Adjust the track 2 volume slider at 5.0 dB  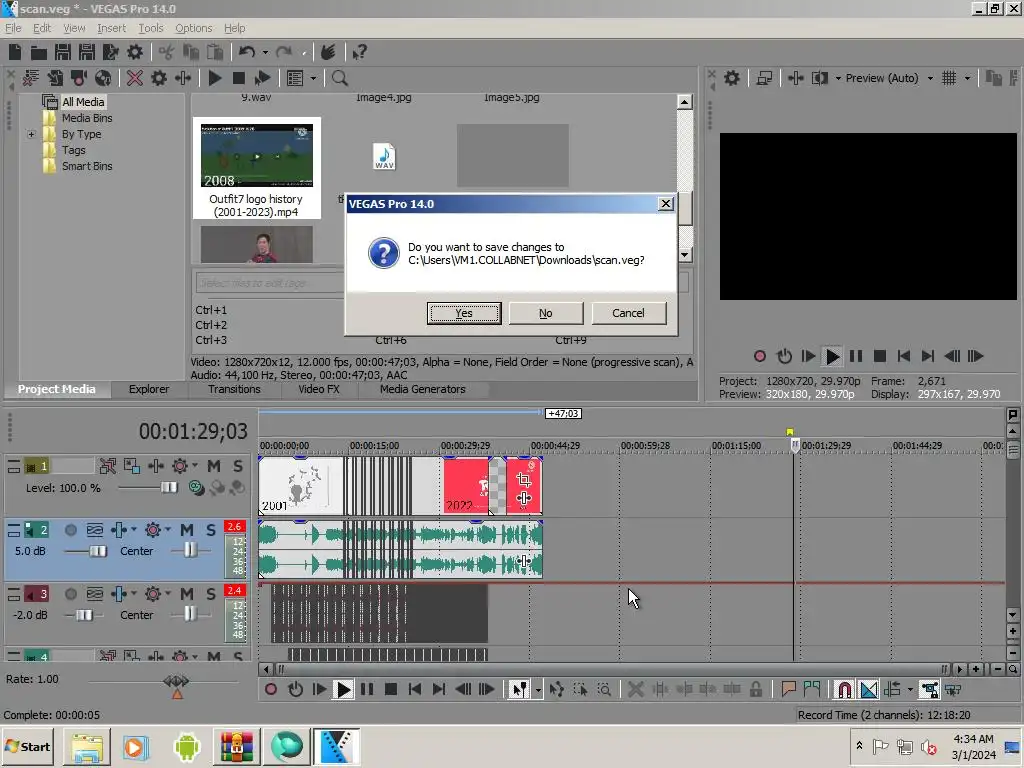point(98,551)
